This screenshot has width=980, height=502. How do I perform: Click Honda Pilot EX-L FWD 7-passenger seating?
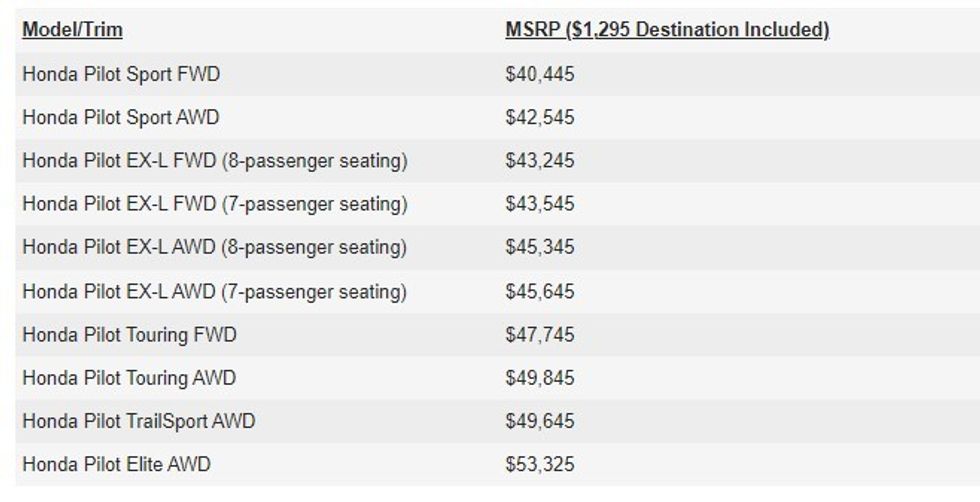[x=215, y=204]
